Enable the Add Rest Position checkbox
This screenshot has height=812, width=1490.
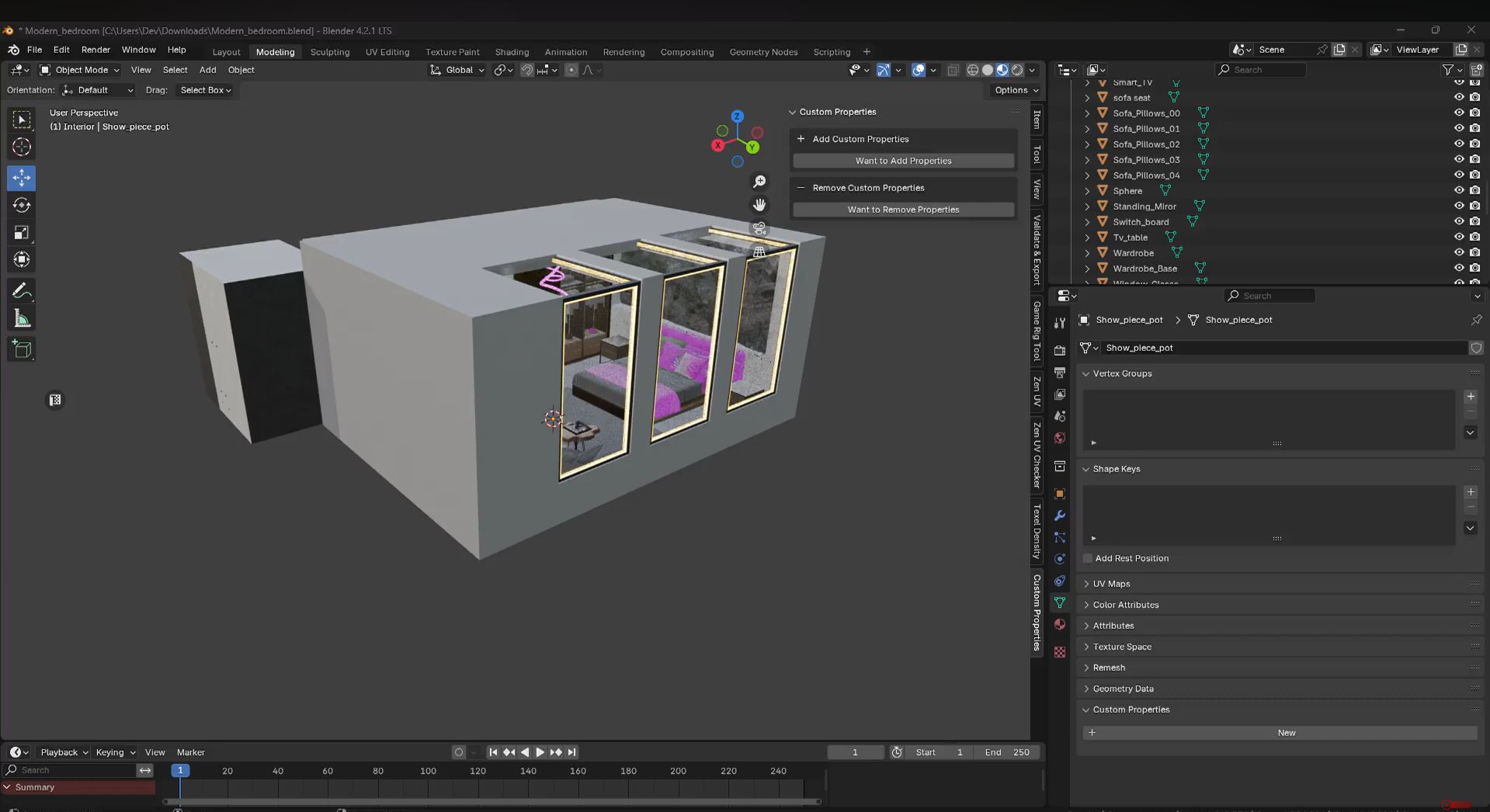(x=1088, y=558)
